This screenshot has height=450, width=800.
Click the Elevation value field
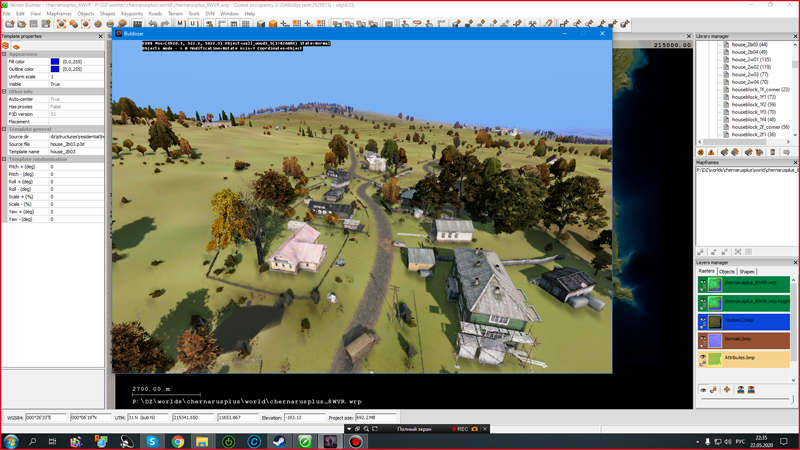pyautogui.click(x=304, y=417)
